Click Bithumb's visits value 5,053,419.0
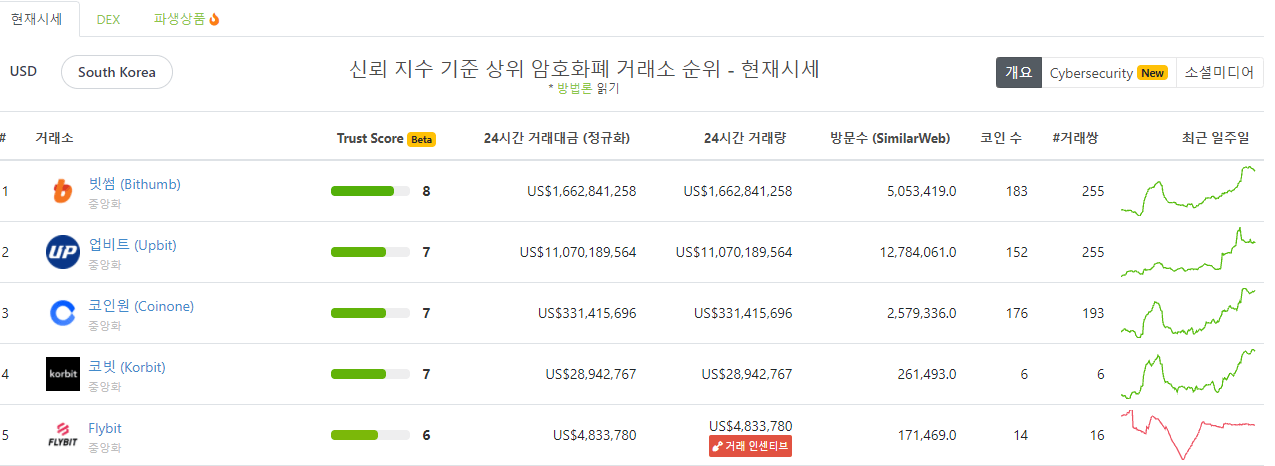This screenshot has height=466, width=1275. 921,191
